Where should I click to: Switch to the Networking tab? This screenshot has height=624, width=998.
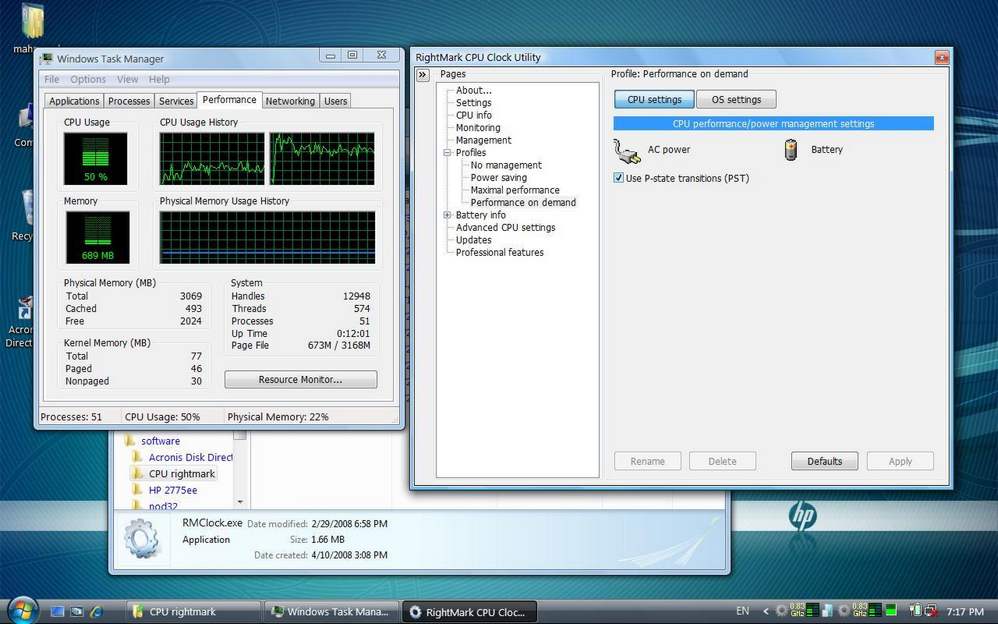[x=290, y=101]
